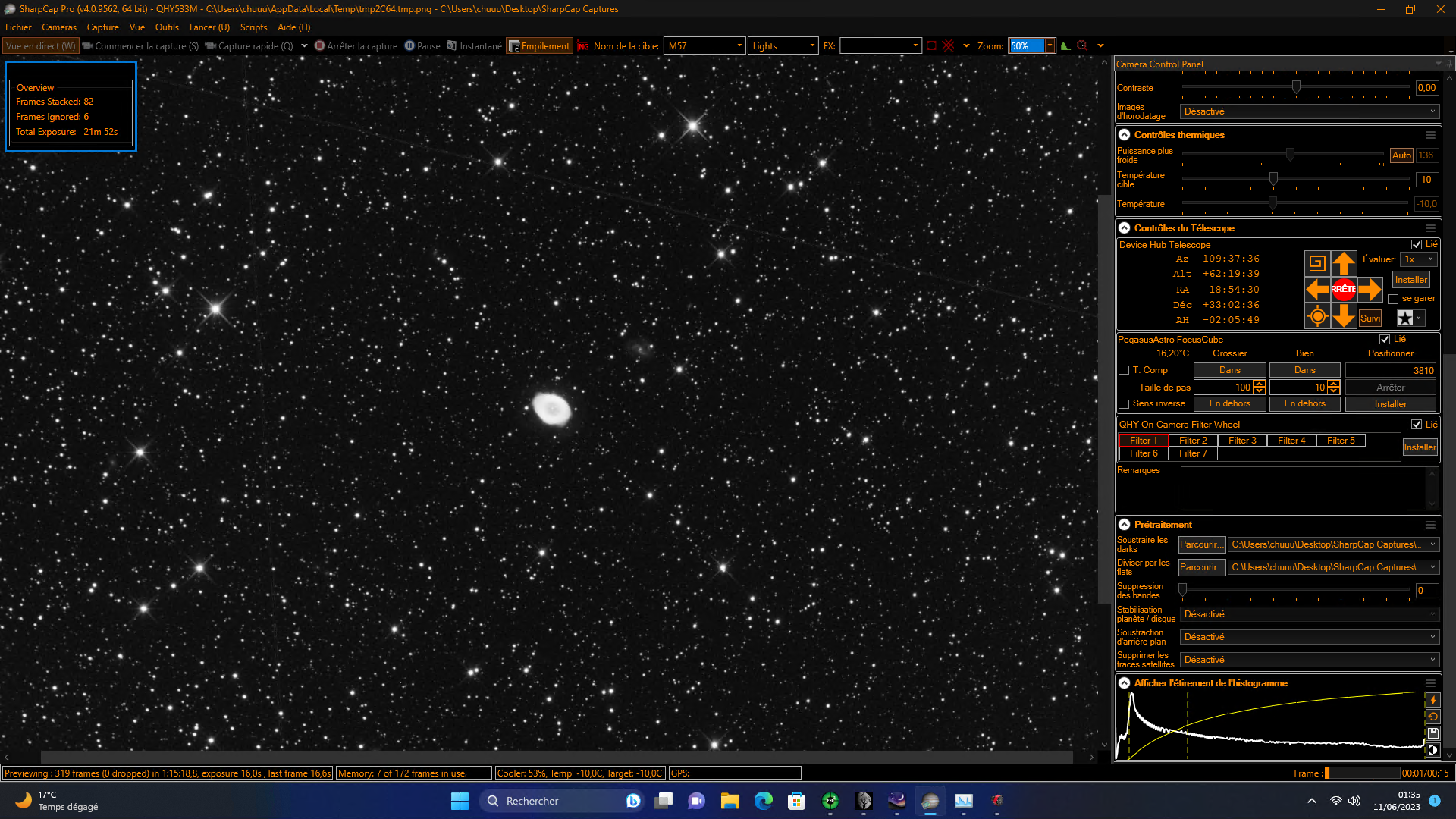Open the Zoom percentage dropdown

click(x=1050, y=46)
